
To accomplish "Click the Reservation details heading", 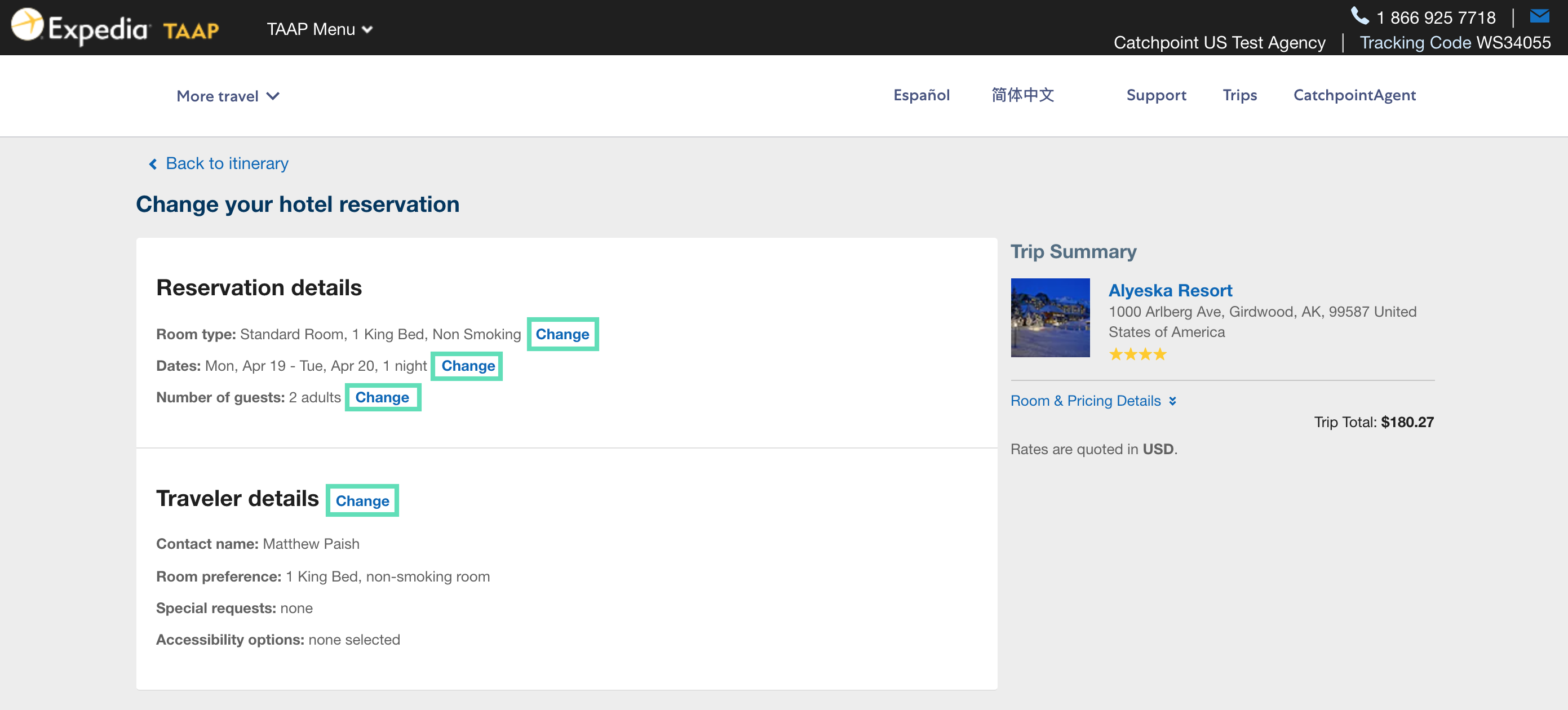I will 259,288.
